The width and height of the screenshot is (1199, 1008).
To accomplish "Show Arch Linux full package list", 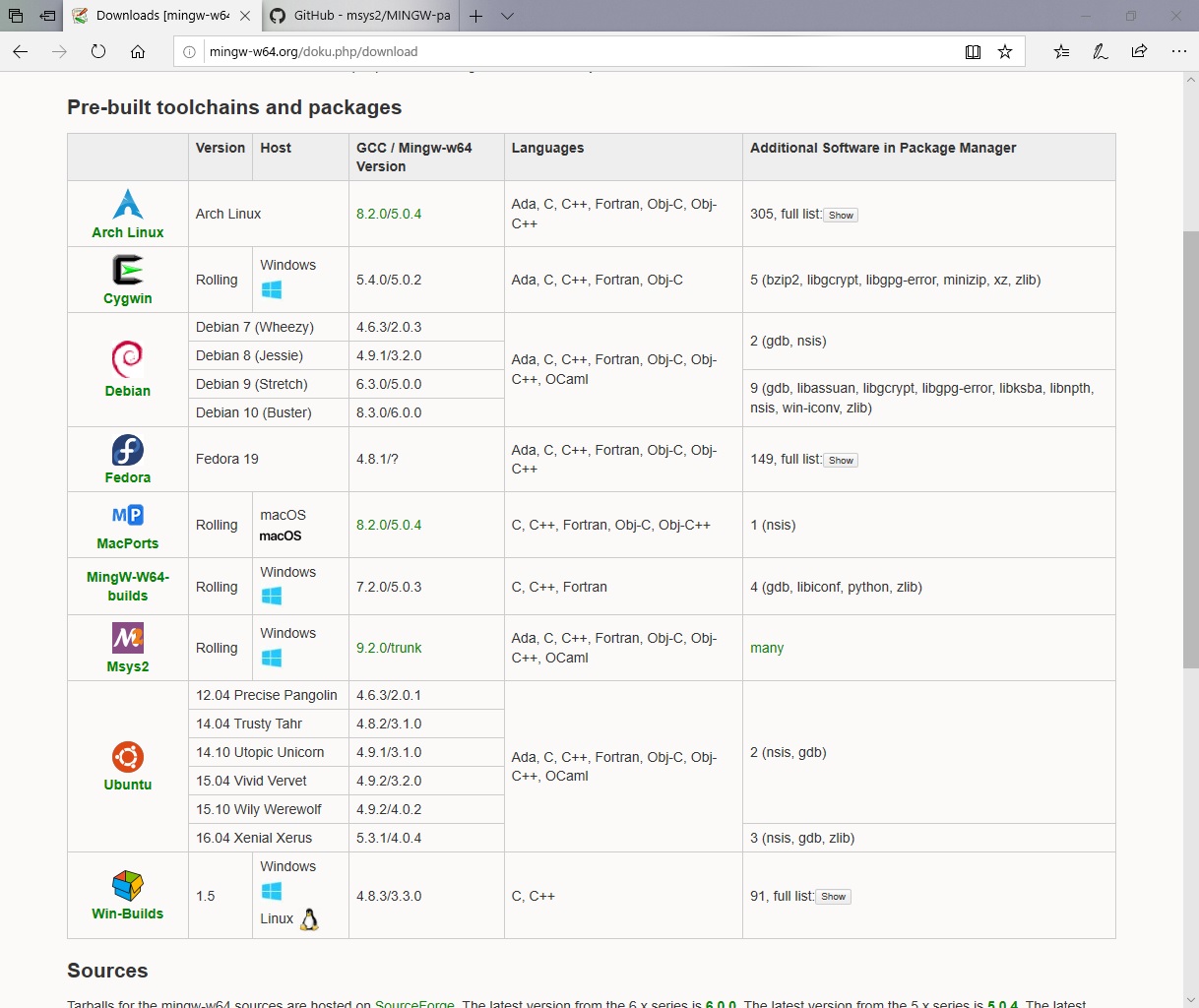I will coord(841,216).
